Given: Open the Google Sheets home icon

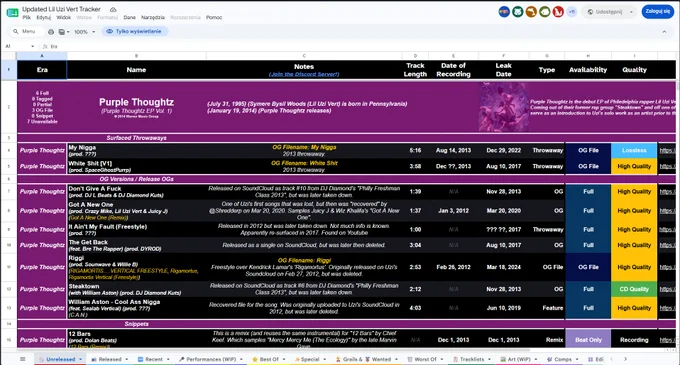Looking at the screenshot, I should [x=13, y=13].
